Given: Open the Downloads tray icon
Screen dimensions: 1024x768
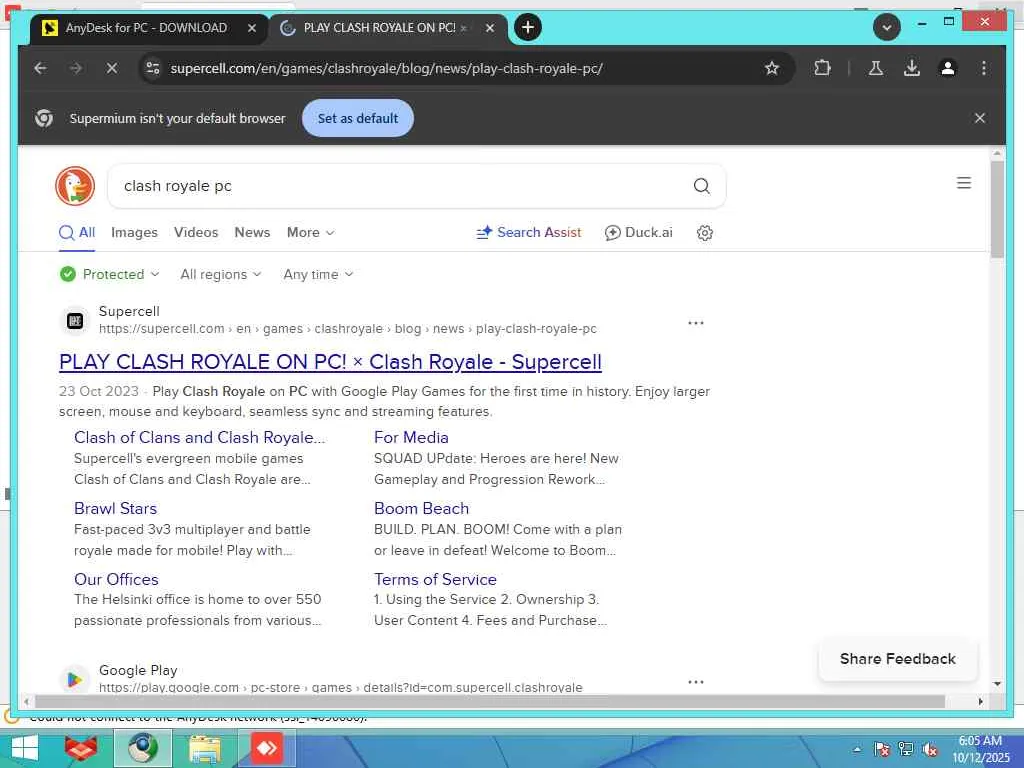Looking at the screenshot, I should pos(912,68).
